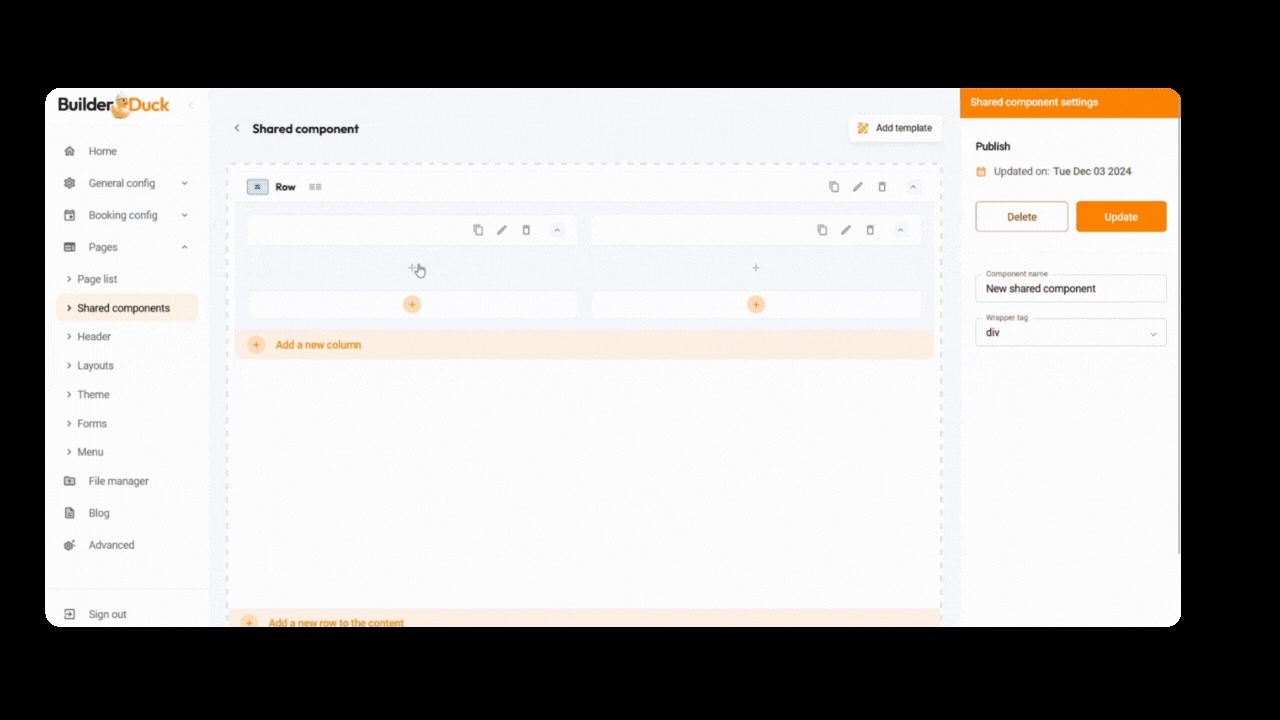Click the Add template button
The height and width of the screenshot is (720, 1280).
click(x=895, y=128)
